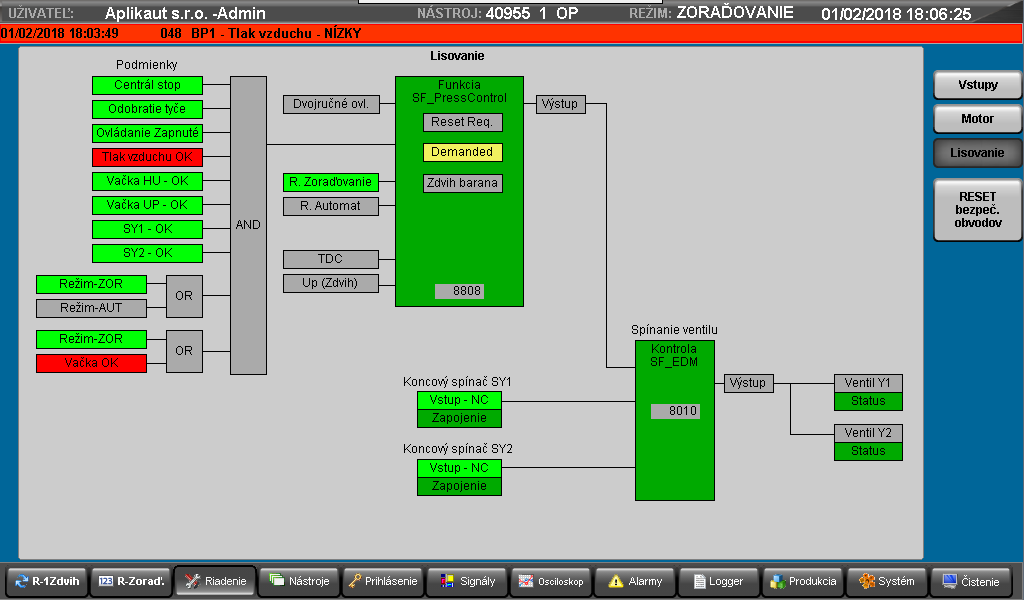The image size is (1024, 600).
Task: Click the SY1 - OK indicator
Action: tap(148, 229)
